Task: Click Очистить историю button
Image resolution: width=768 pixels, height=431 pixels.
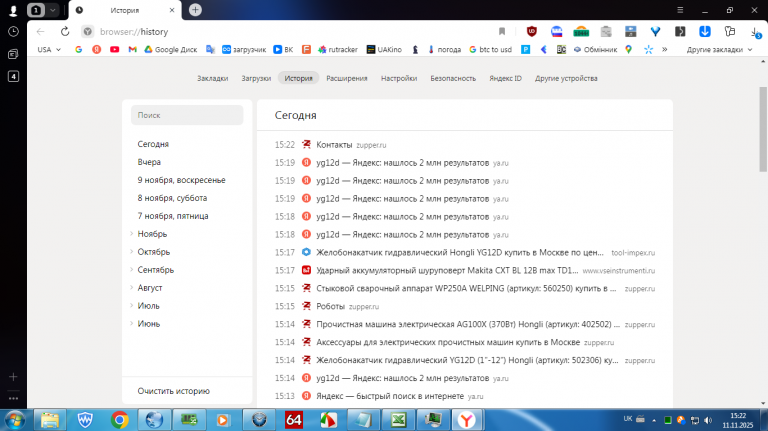Action: 173,391
